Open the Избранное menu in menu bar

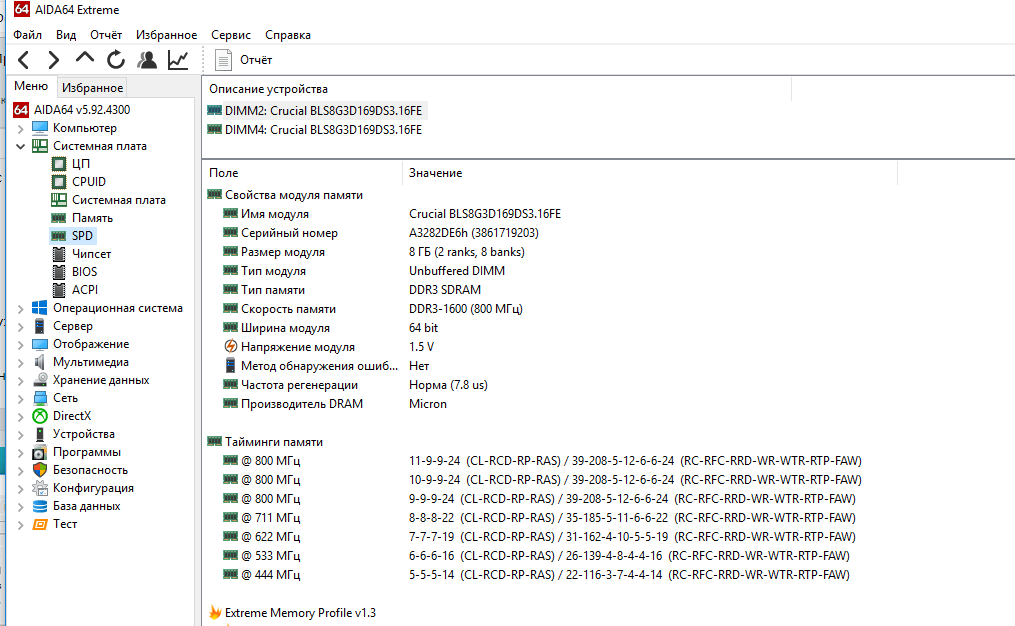tap(166, 35)
